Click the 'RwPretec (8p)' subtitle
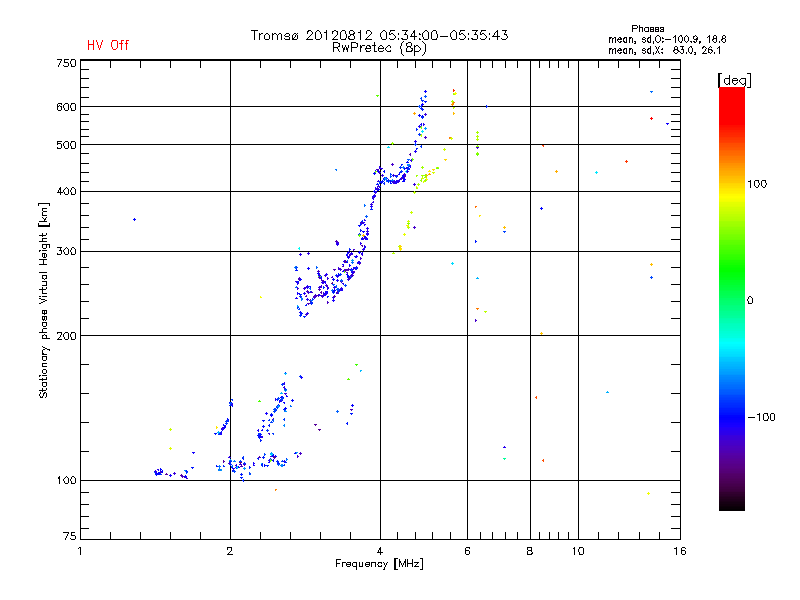The height and width of the screenshot is (600, 800). [x=379, y=48]
